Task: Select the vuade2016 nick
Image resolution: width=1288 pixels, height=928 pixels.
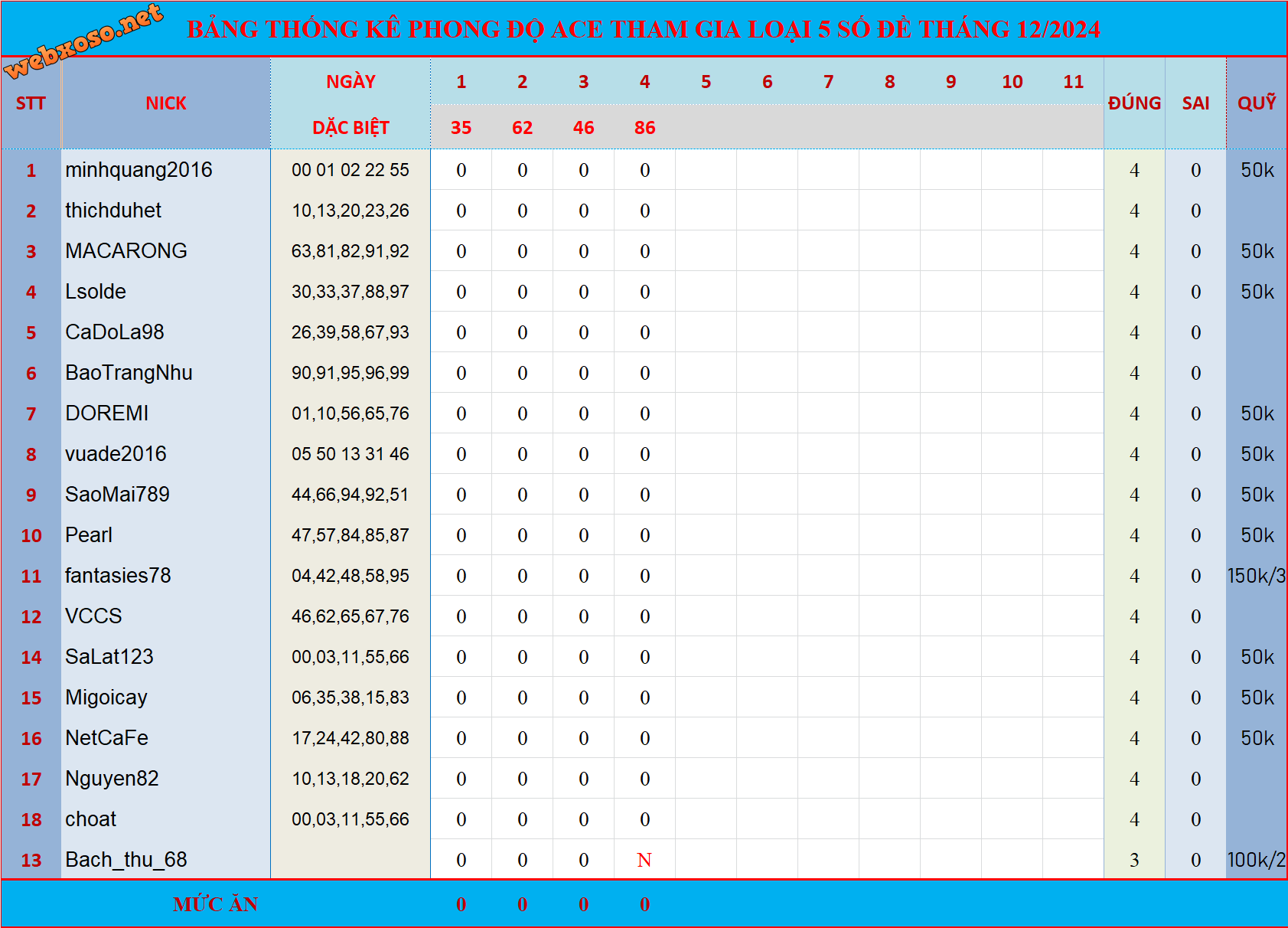Action: [x=116, y=454]
